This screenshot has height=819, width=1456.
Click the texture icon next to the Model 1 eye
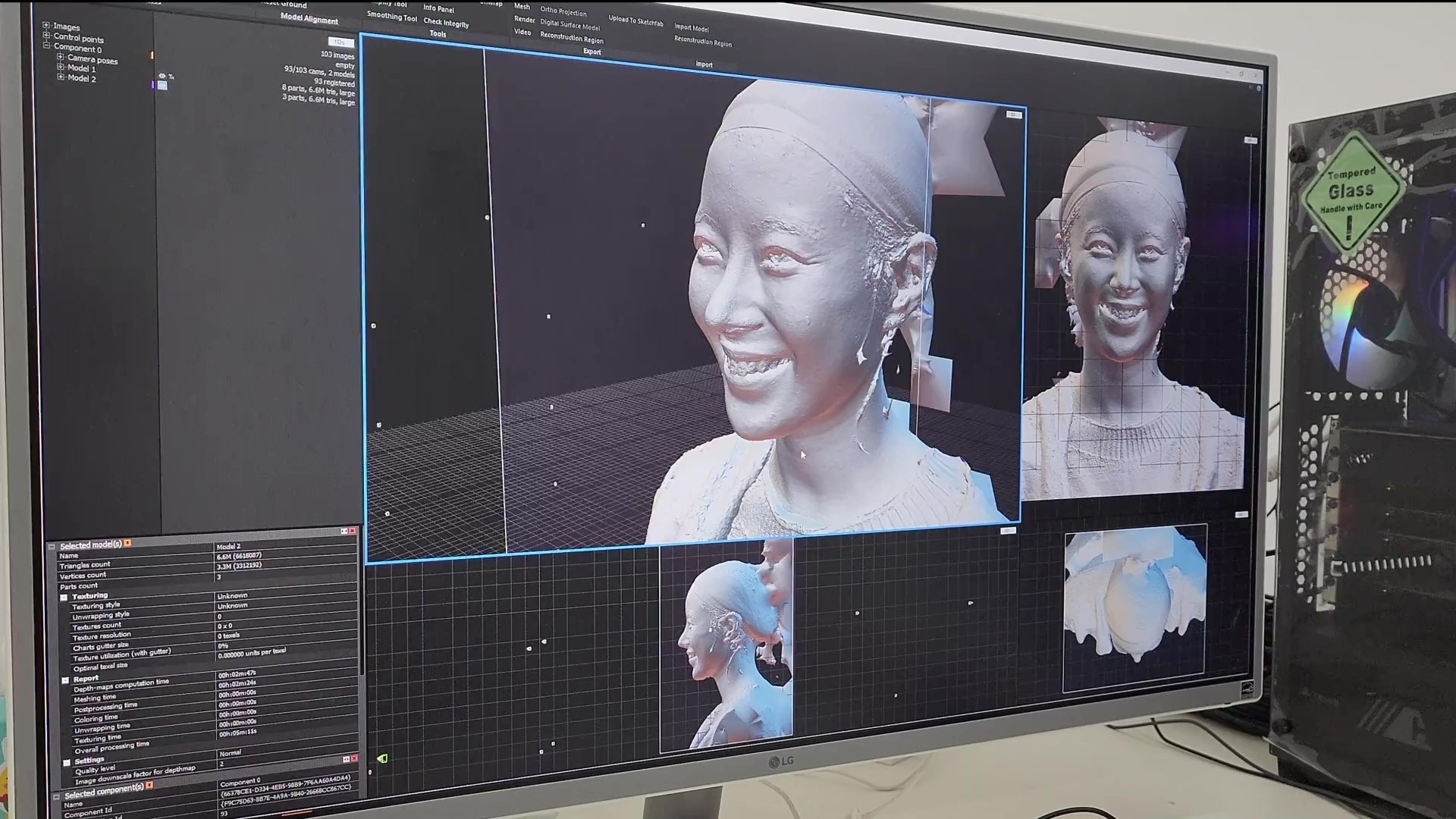coord(171,77)
